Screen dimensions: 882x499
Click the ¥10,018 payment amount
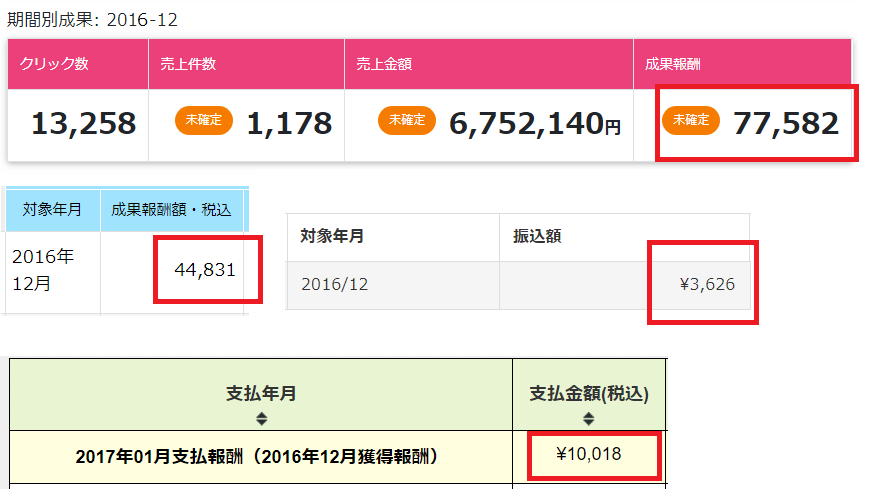589,455
